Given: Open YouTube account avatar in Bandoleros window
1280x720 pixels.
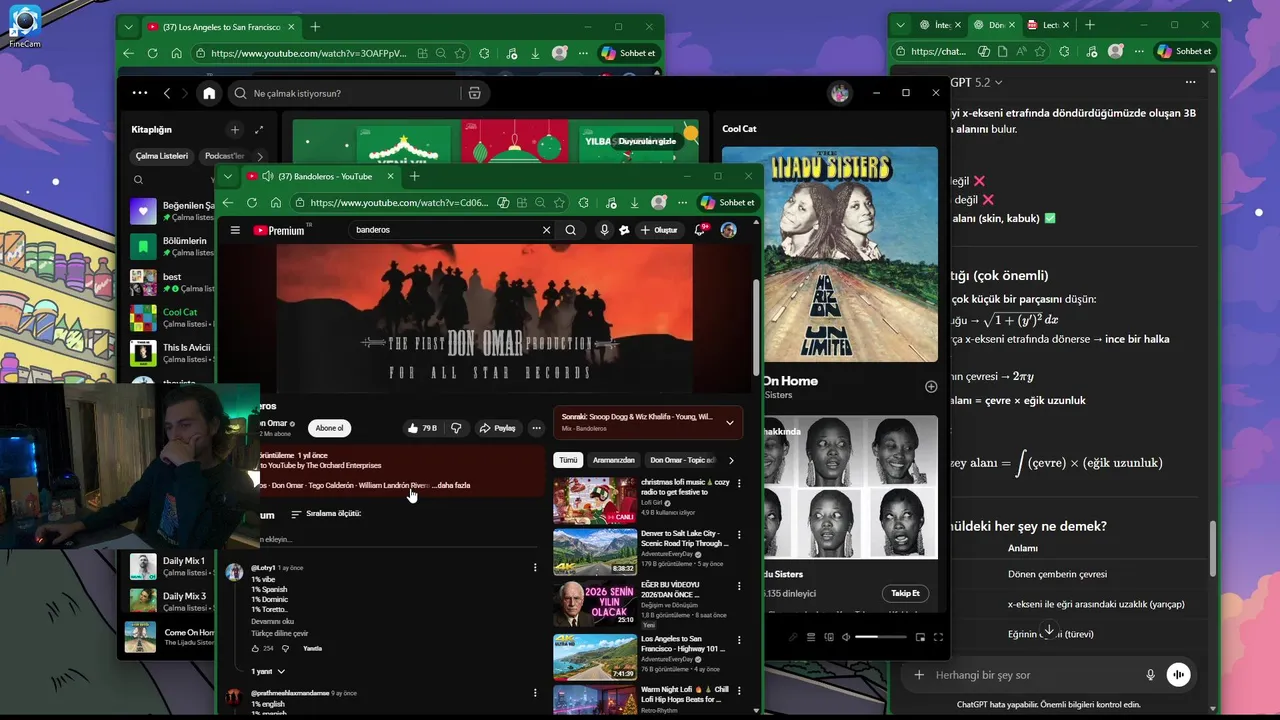Looking at the screenshot, I should click(729, 230).
